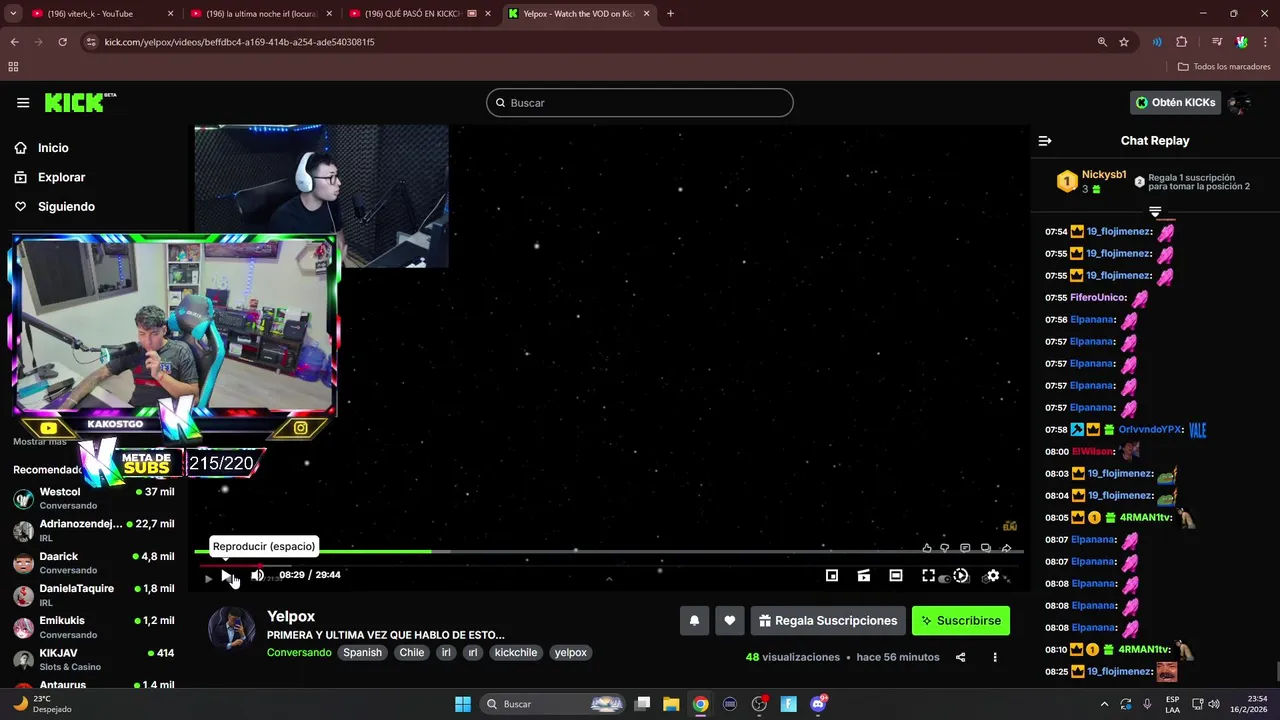
Task: Mute the video volume
Action: (x=257, y=575)
